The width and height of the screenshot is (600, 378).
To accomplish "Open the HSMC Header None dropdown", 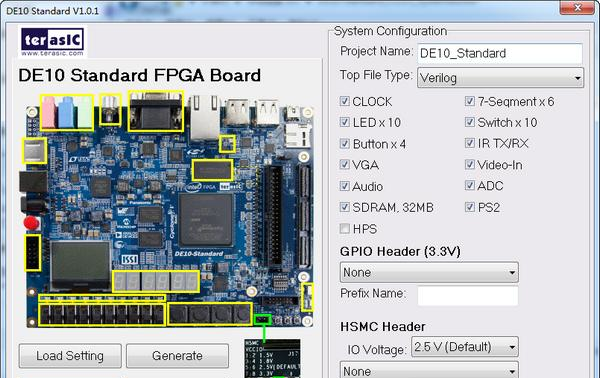I will click(x=429, y=370).
